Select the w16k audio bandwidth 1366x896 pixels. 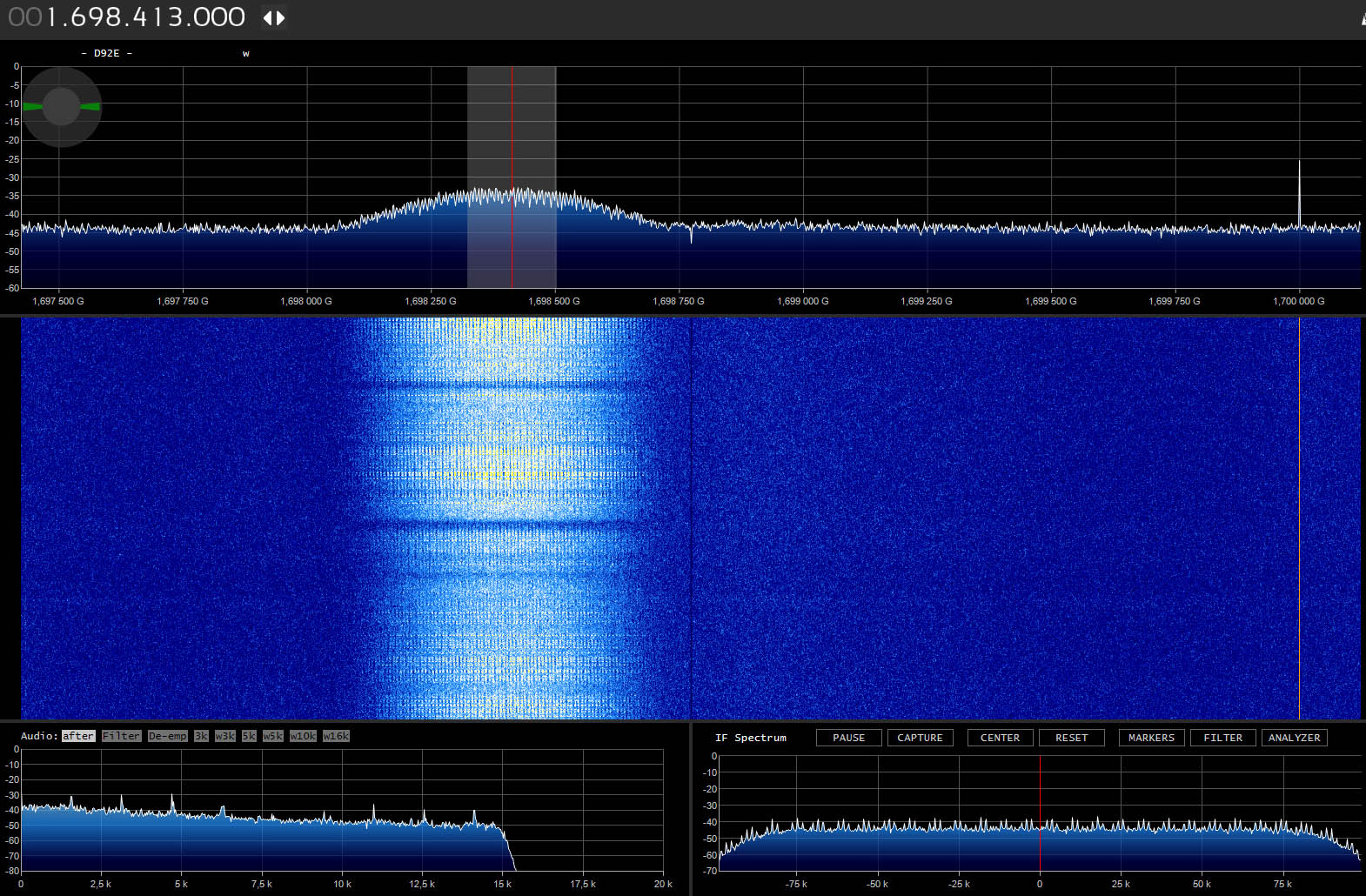336,736
